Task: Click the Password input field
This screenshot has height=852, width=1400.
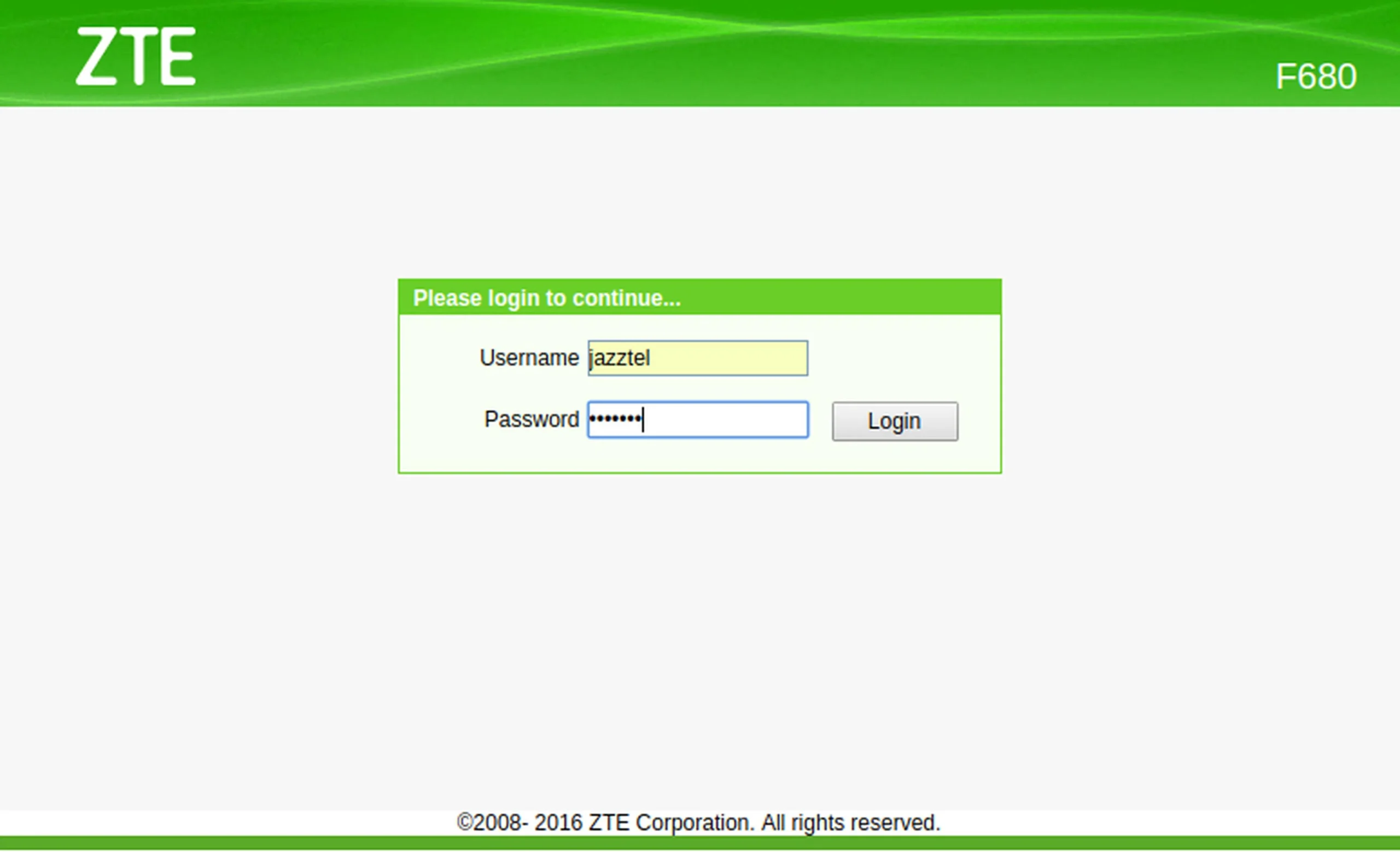Action: click(x=697, y=418)
